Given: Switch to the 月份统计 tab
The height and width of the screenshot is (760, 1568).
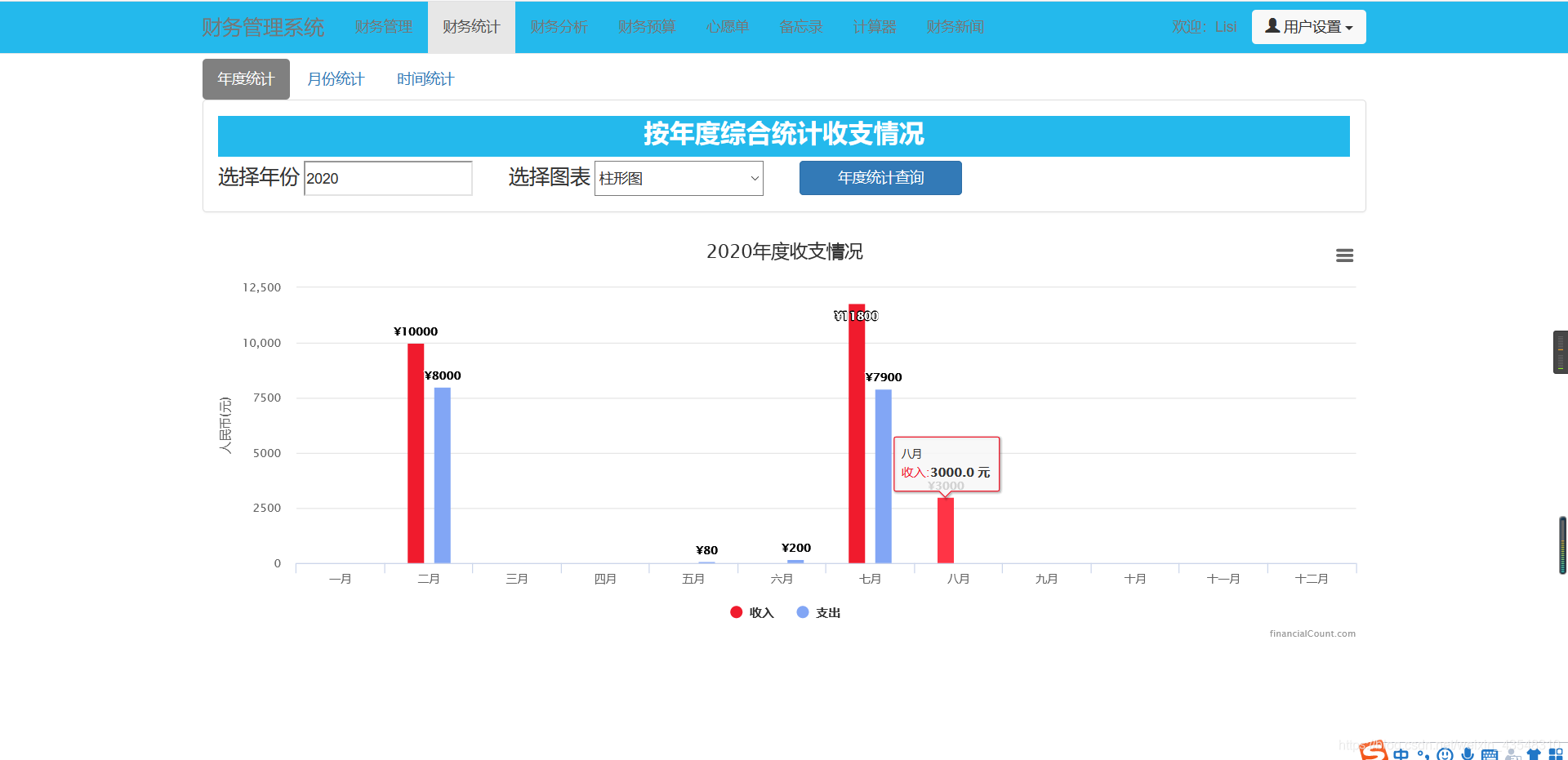Looking at the screenshot, I should [x=336, y=78].
